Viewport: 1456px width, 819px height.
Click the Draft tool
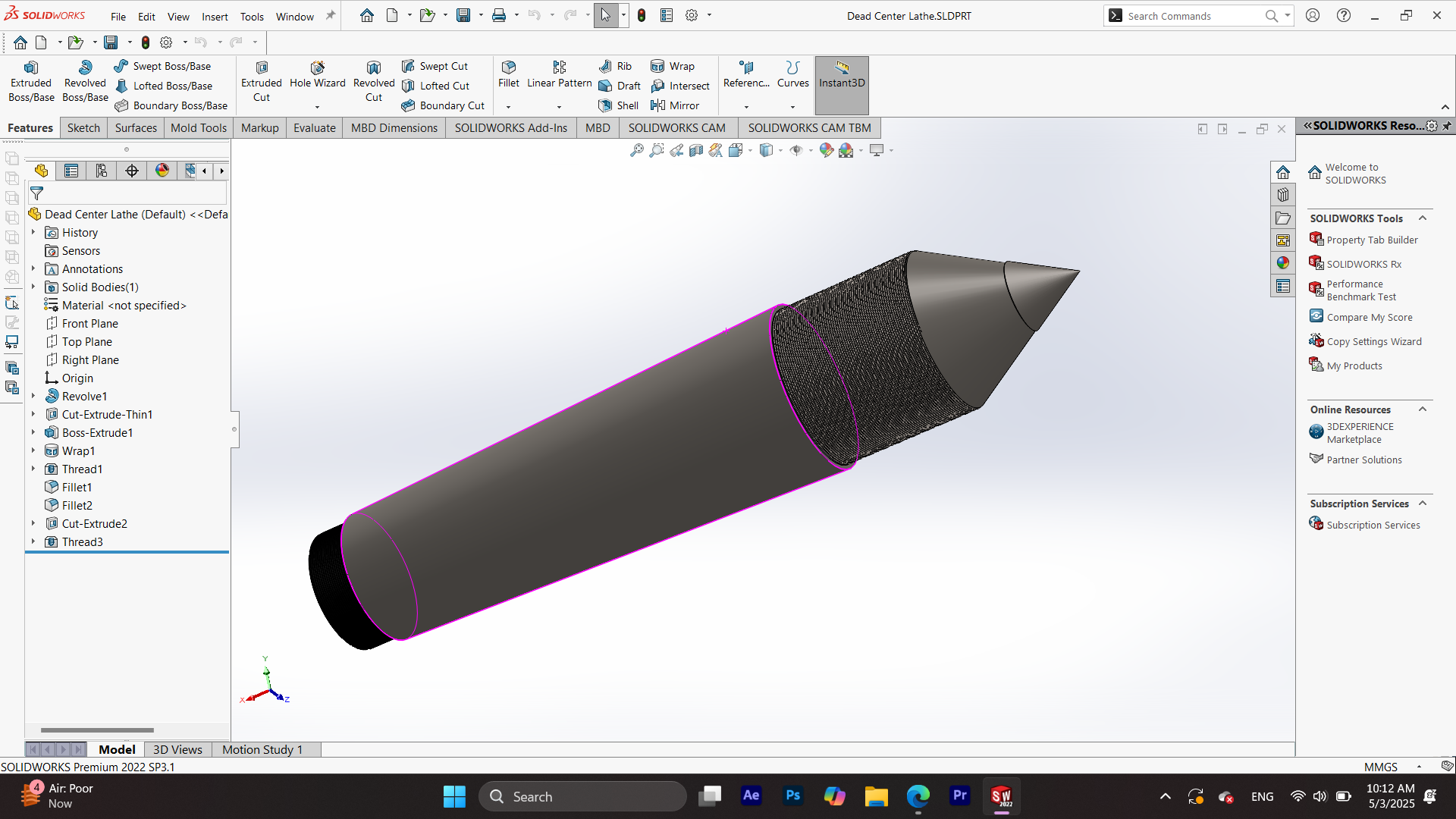pyautogui.click(x=620, y=86)
